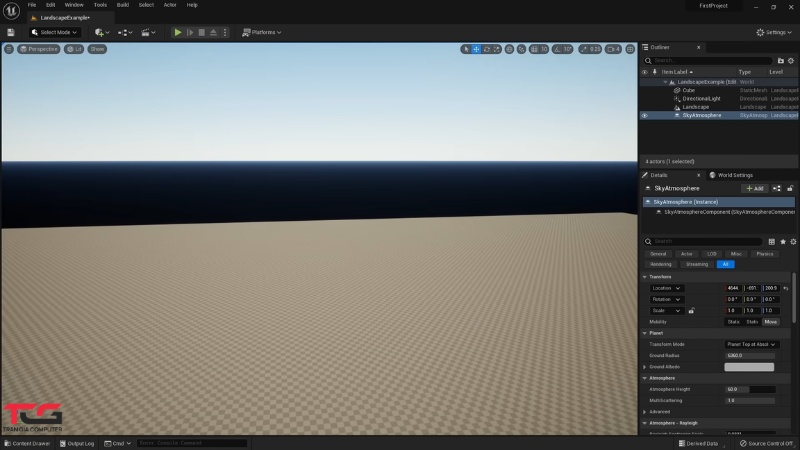The height and width of the screenshot is (450, 800).
Task: Click the pin column header in Outliner
Action: click(655, 72)
